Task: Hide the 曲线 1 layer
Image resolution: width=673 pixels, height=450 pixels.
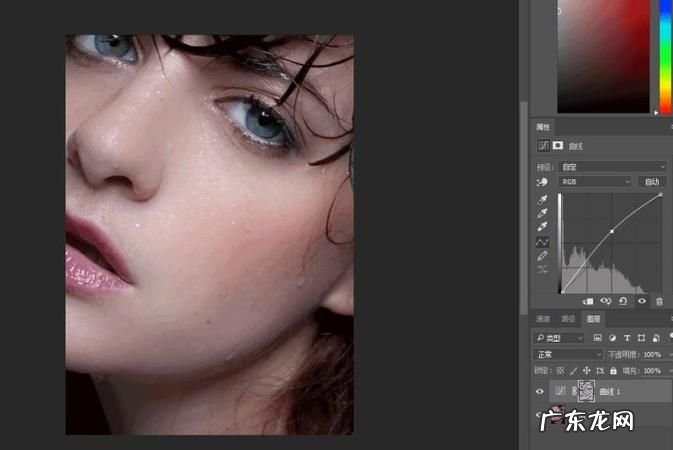Action: click(x=540, y=392)
